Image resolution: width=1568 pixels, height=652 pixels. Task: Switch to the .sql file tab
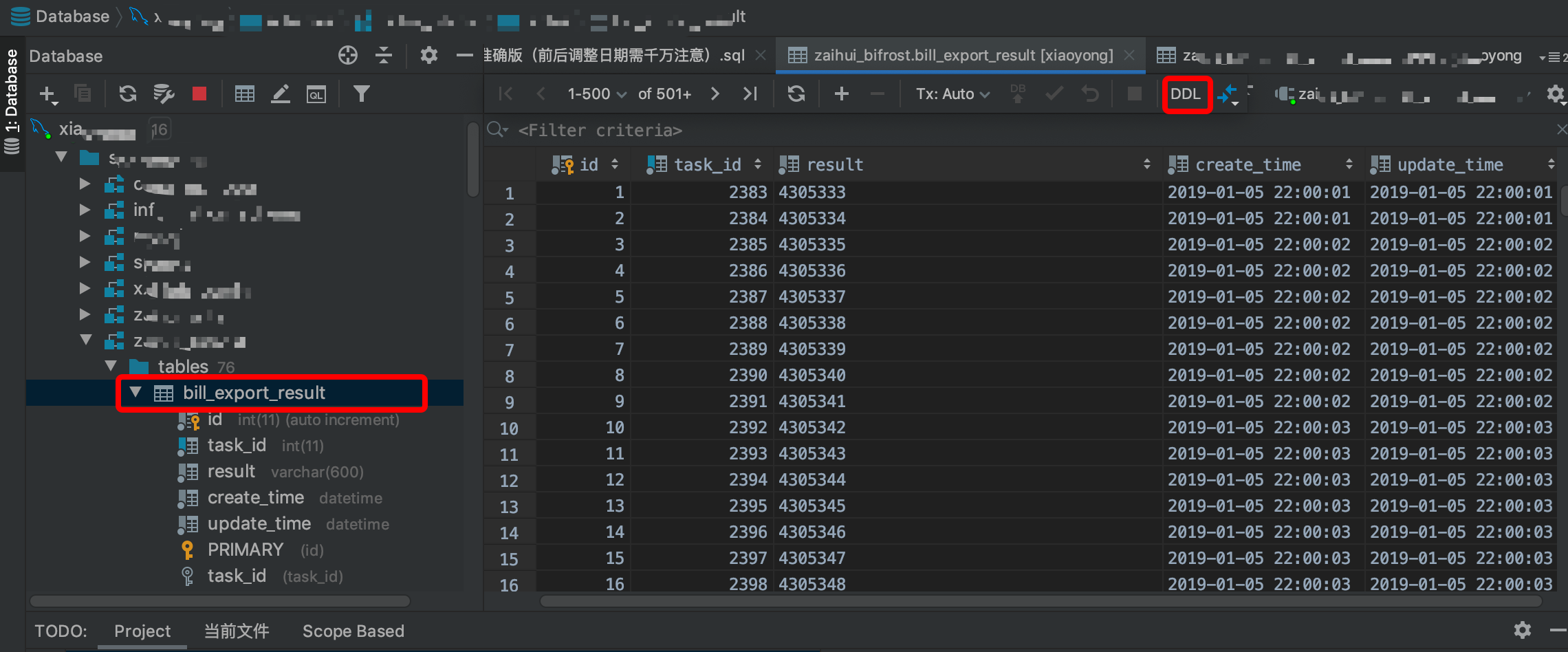[x=615, y=55]
